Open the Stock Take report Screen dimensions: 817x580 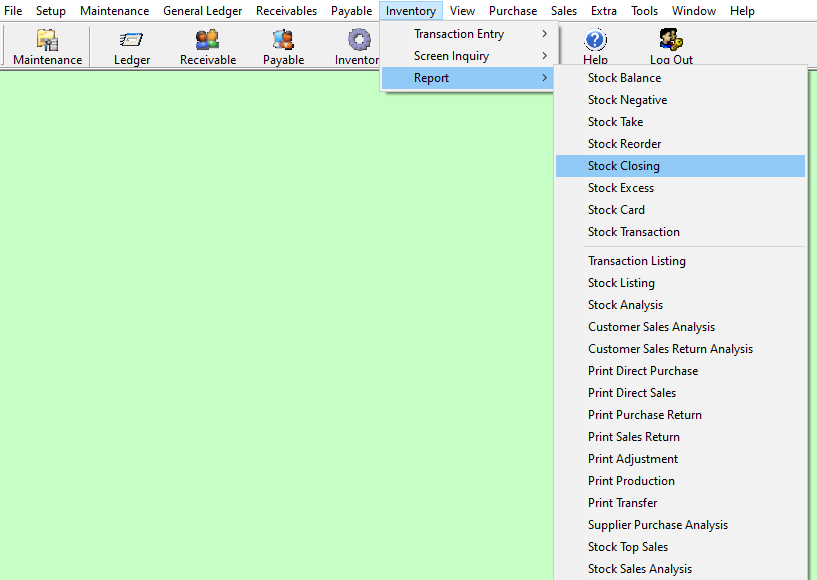680,122
